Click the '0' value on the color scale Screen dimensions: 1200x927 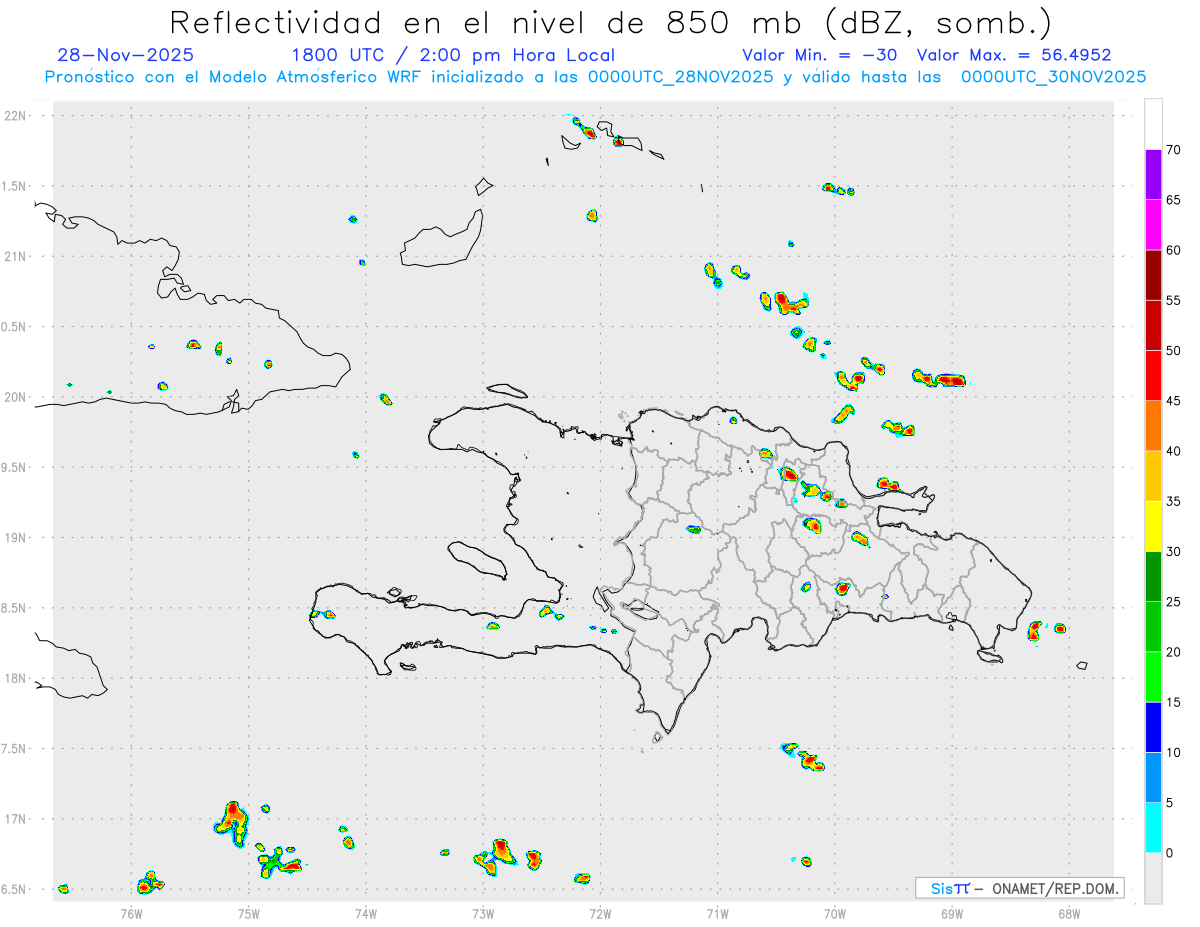pyautogui.click(x=1170, y=853)
